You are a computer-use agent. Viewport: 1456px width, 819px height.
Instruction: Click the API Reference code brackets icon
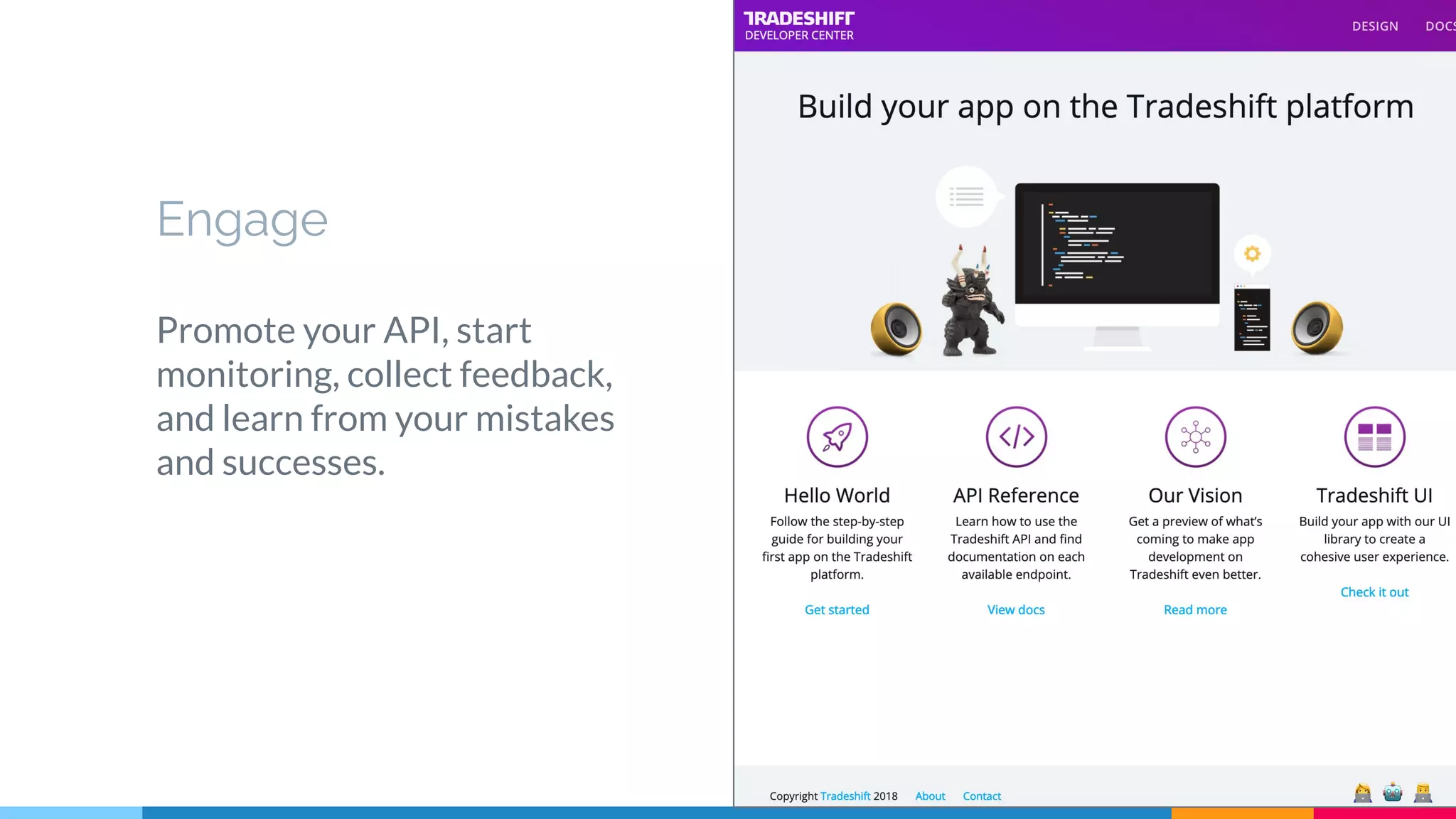coord(1017,437)
